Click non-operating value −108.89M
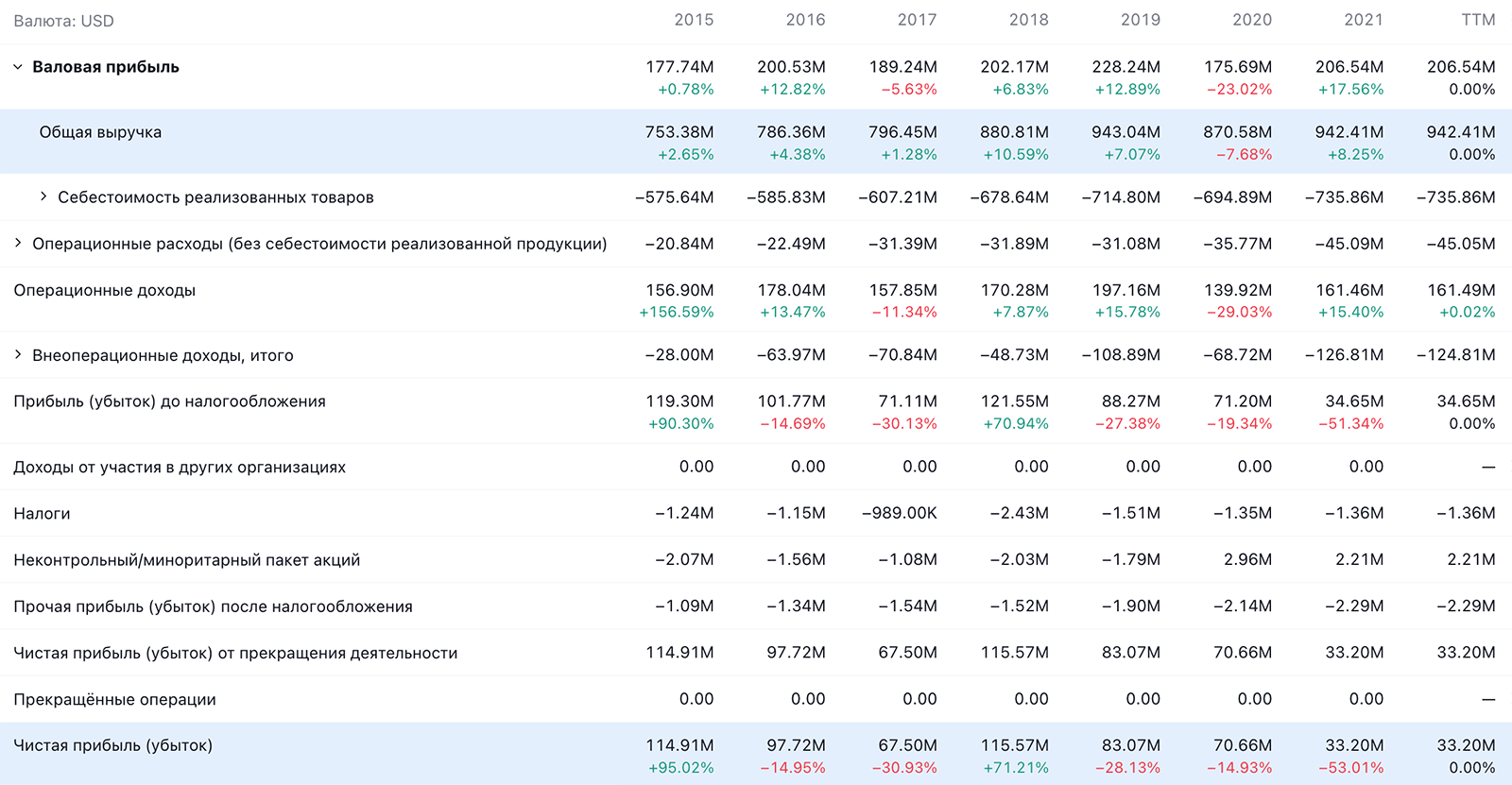Image resolution: width=1512 pixels, height=785 pixels. pyautogui.click(x=1121, y=355)
